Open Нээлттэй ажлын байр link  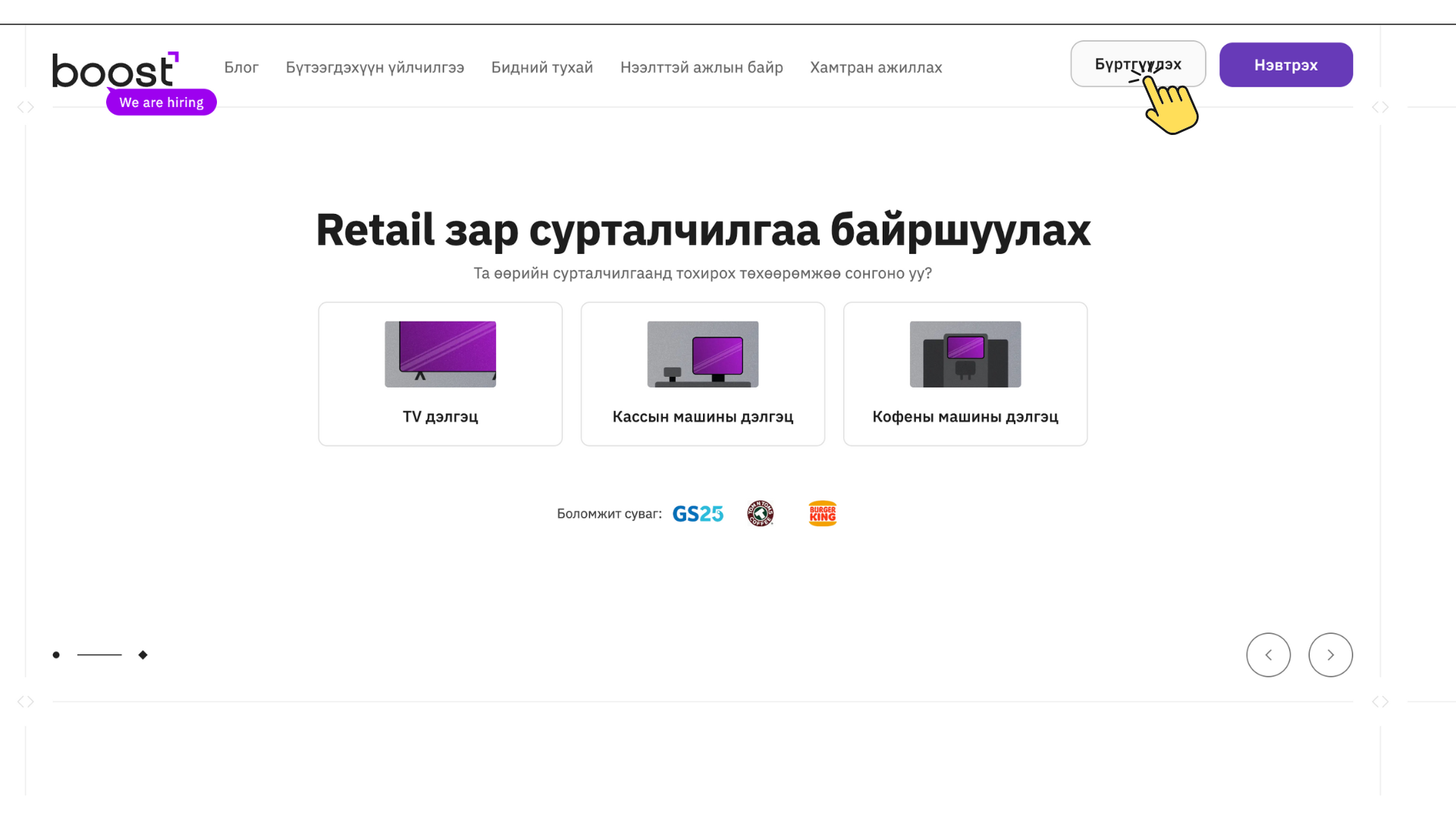click(x=701, y=67)
